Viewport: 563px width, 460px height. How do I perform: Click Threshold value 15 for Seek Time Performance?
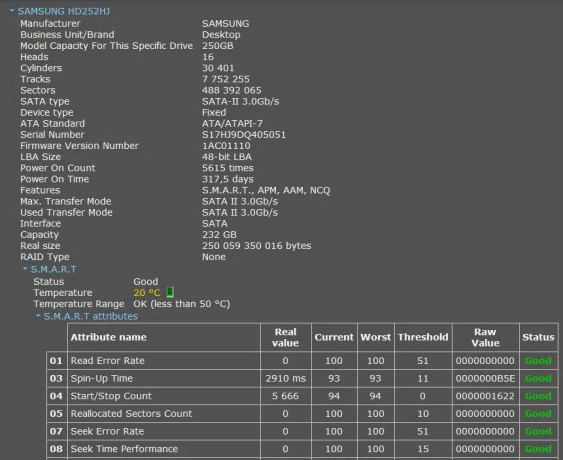pos(423,449)
